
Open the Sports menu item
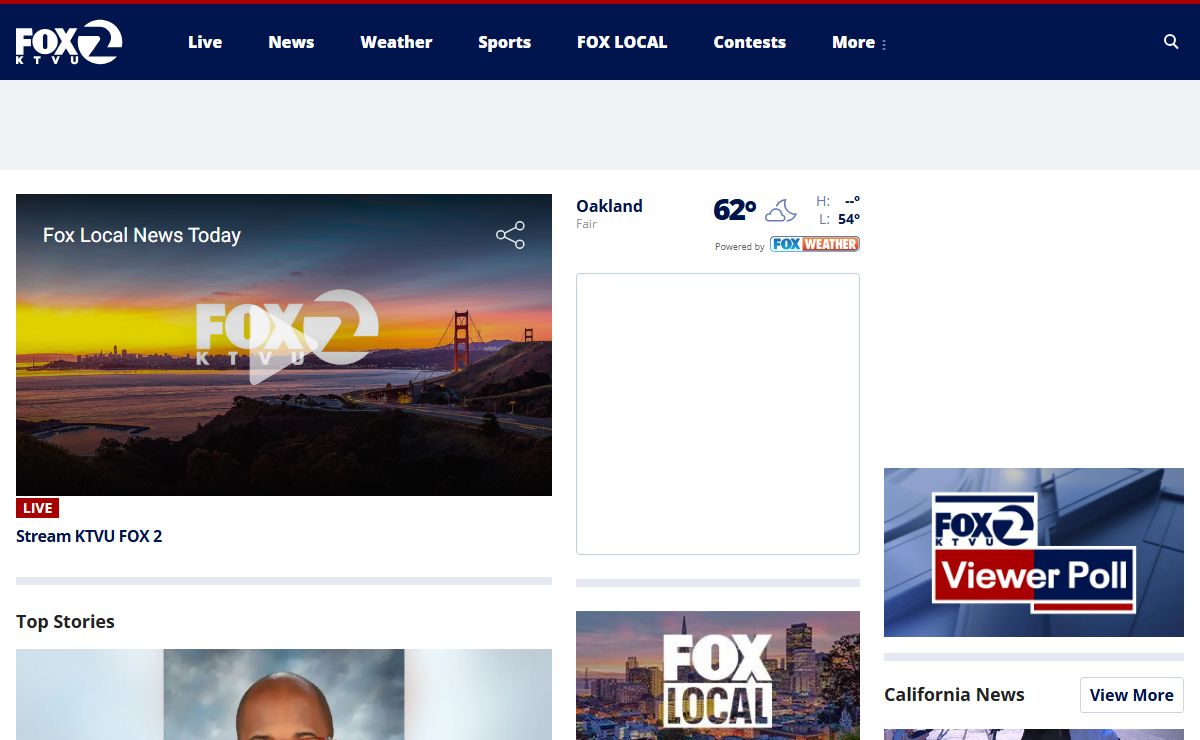(504, 42)
